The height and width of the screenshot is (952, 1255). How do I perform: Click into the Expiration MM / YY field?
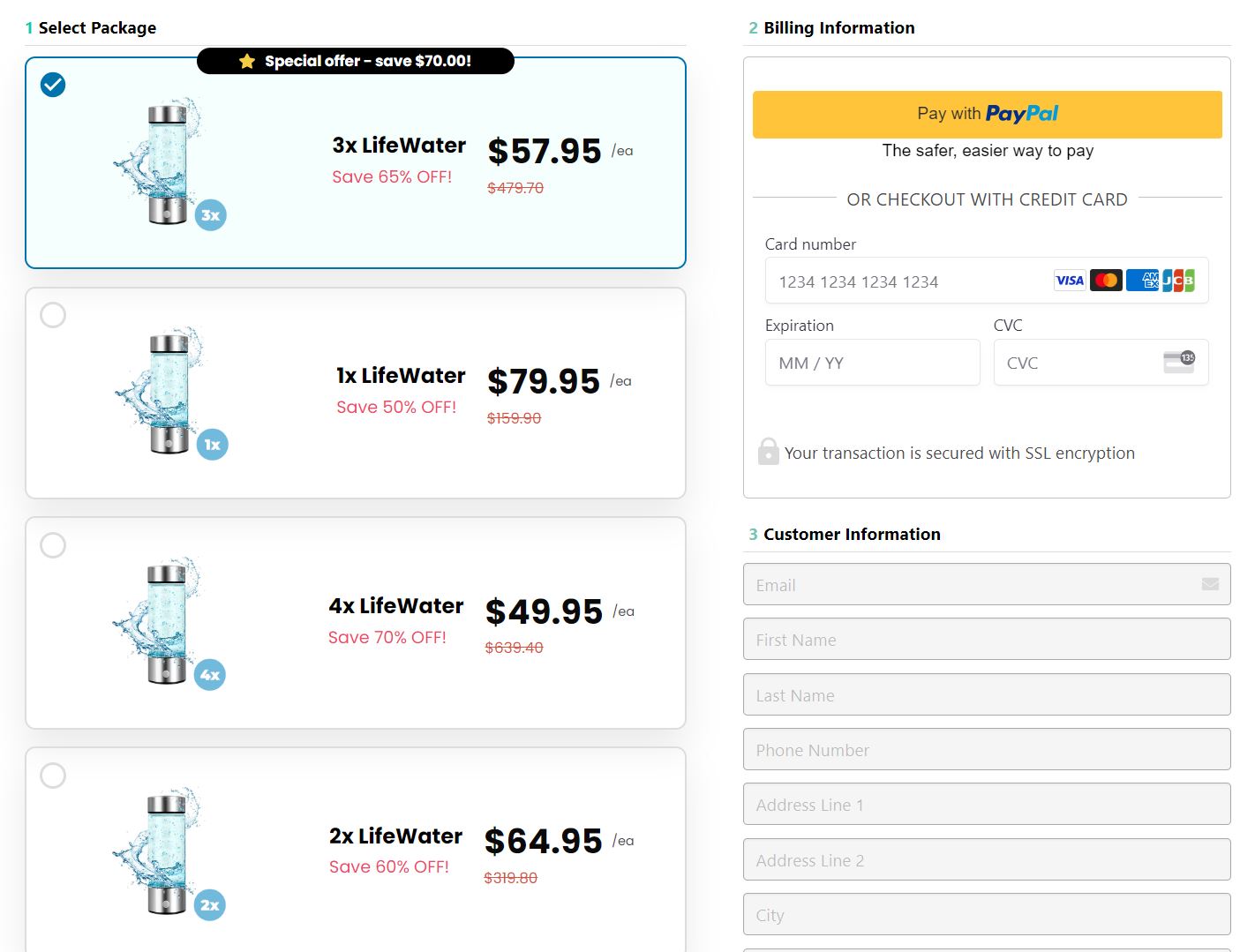coord(872,363)
